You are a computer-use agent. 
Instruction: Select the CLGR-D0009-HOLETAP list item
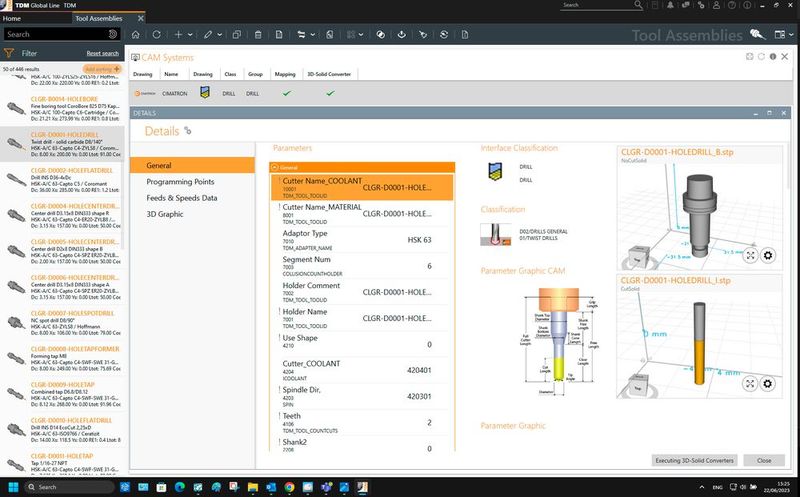(62, 394)
